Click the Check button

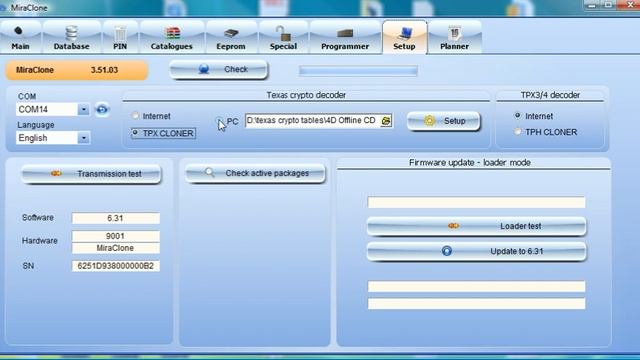(x=219, y=69)
